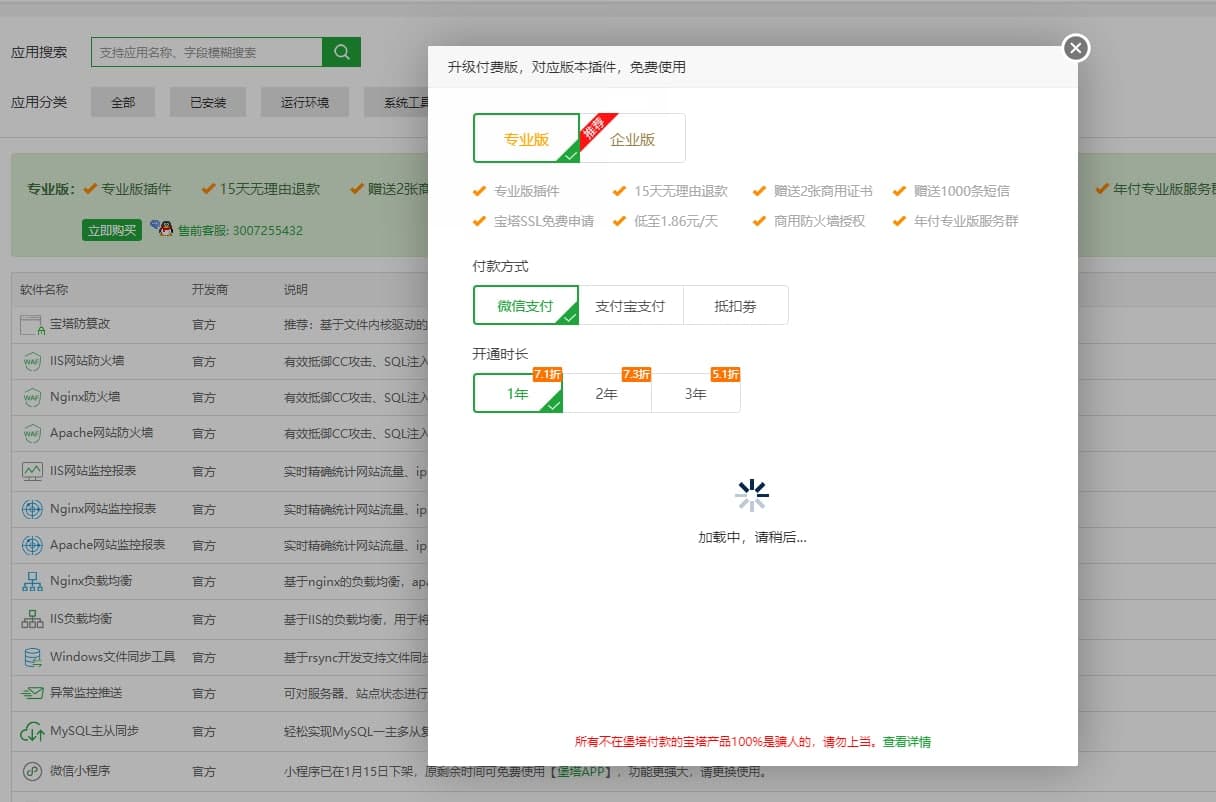Image resolution: width=1216 pixels, height=802 pixels.
Task: Click the 宝塔防篡改 row icon
Action: (x=32, y=324)
